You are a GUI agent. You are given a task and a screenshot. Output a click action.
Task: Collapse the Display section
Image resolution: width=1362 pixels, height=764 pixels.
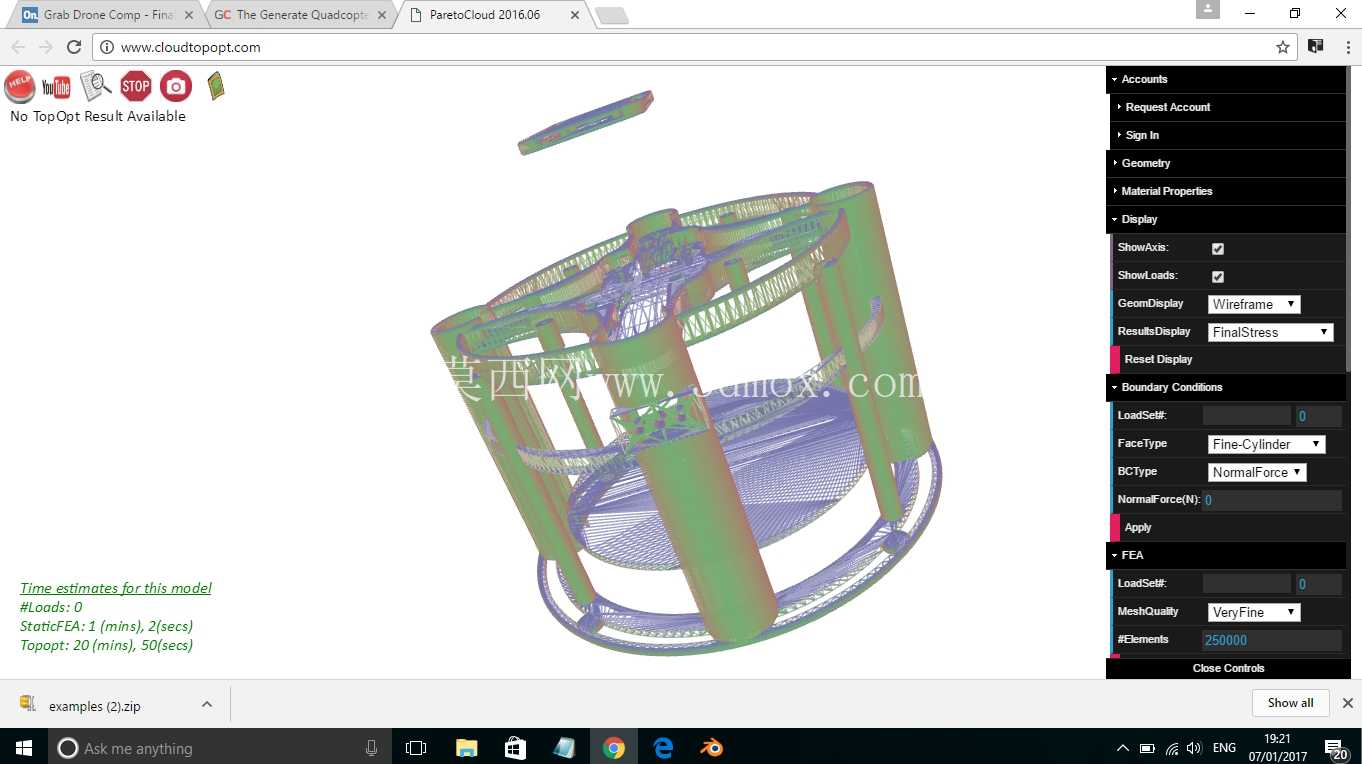coord(1228,219)
